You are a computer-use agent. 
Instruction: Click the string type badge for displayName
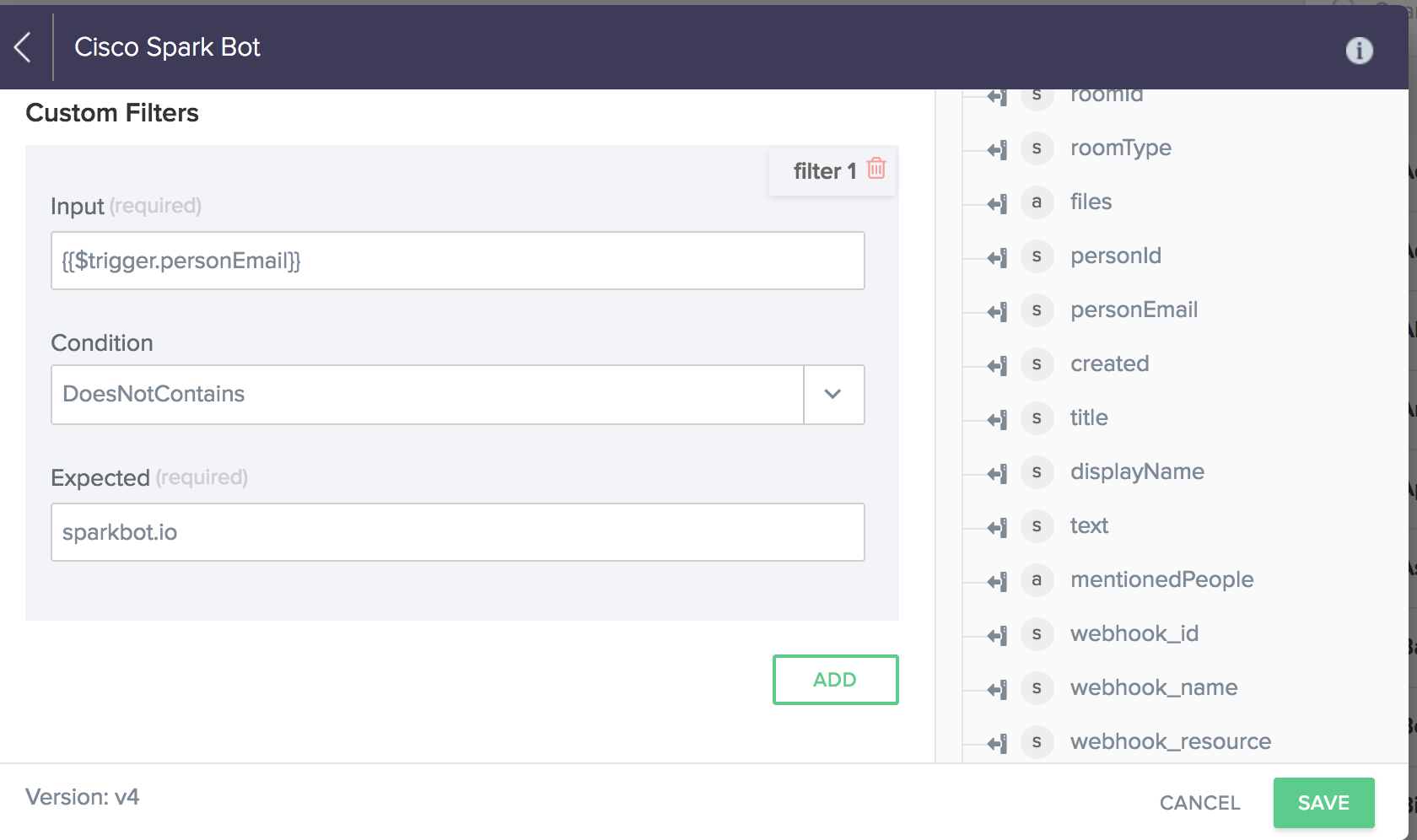[x=1037, y=472]
